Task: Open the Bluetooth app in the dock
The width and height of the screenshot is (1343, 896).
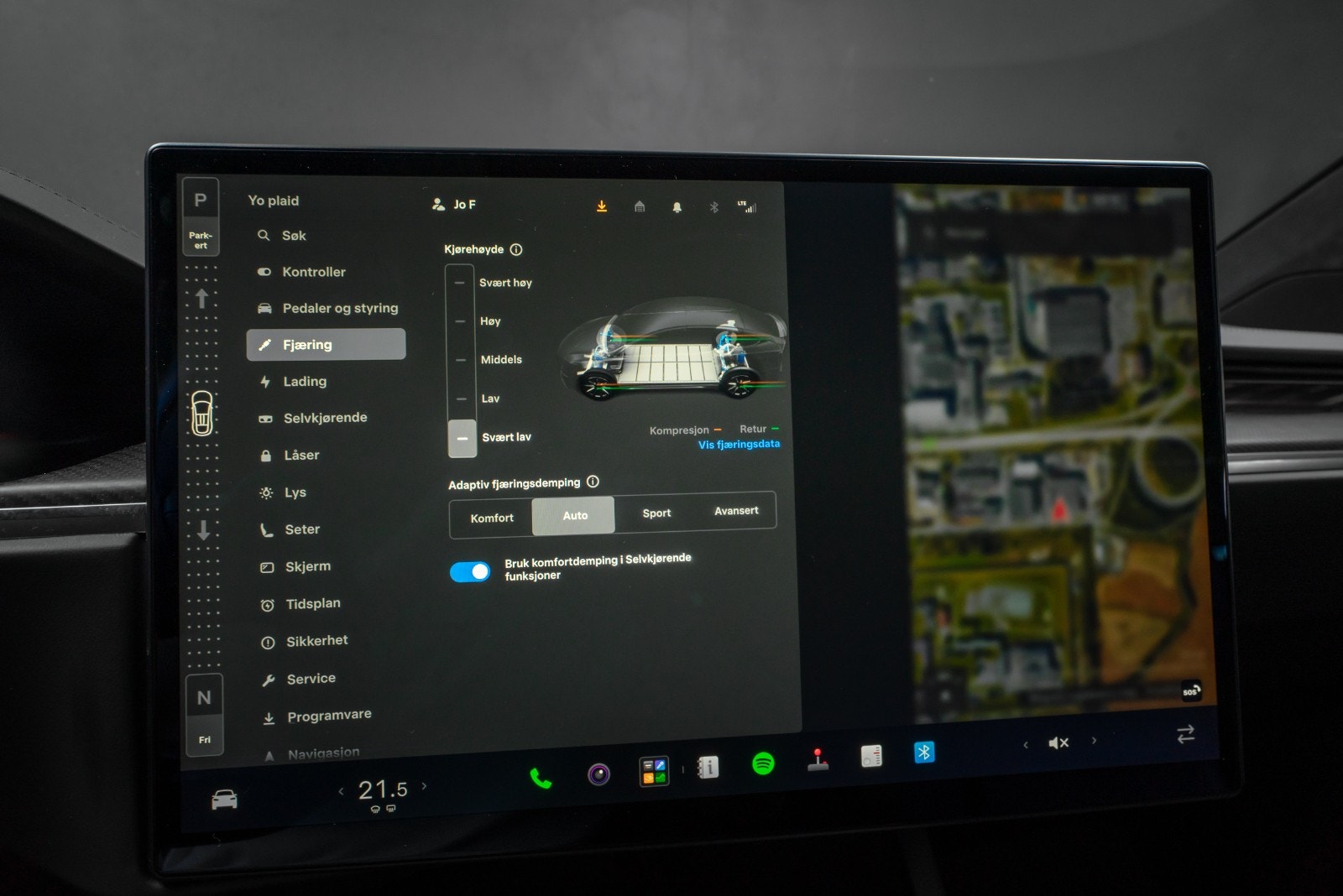Action: tap(924, 752)
